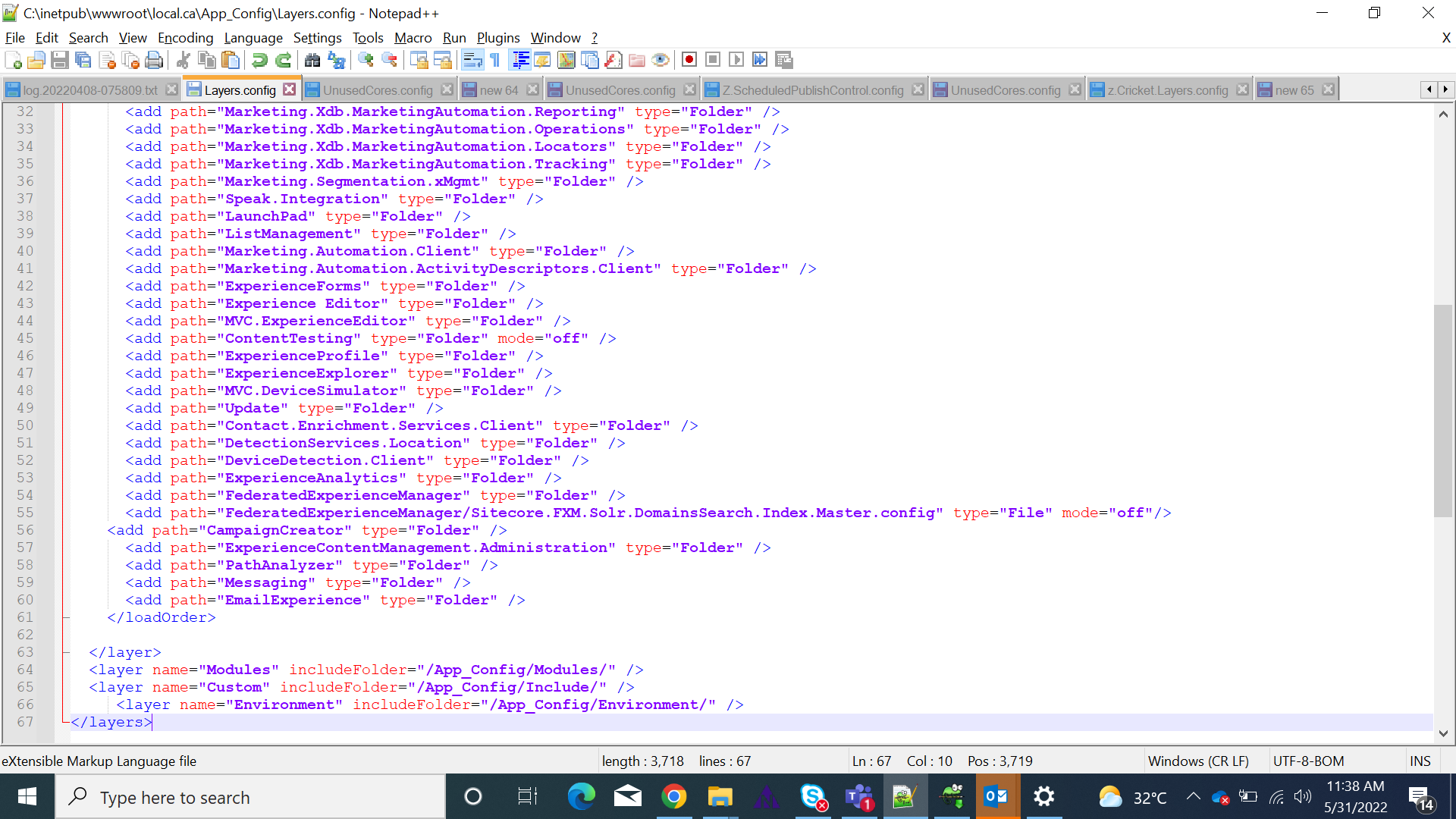The width and height of the screenshot is (1456, 819).
Task: Click the New File icon in toolbar
Action: pos(13,60)
